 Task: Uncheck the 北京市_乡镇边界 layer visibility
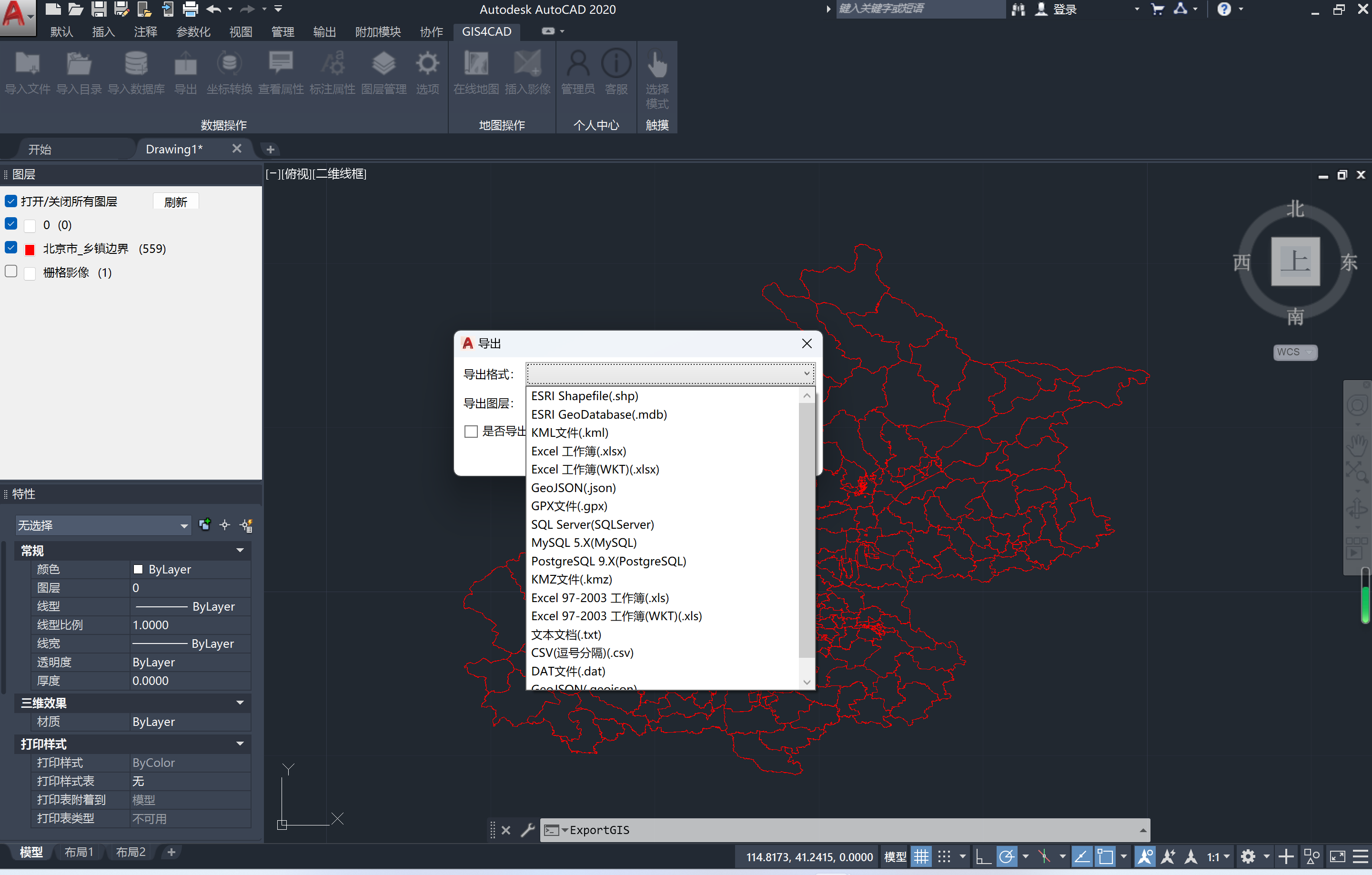[10, 247]
